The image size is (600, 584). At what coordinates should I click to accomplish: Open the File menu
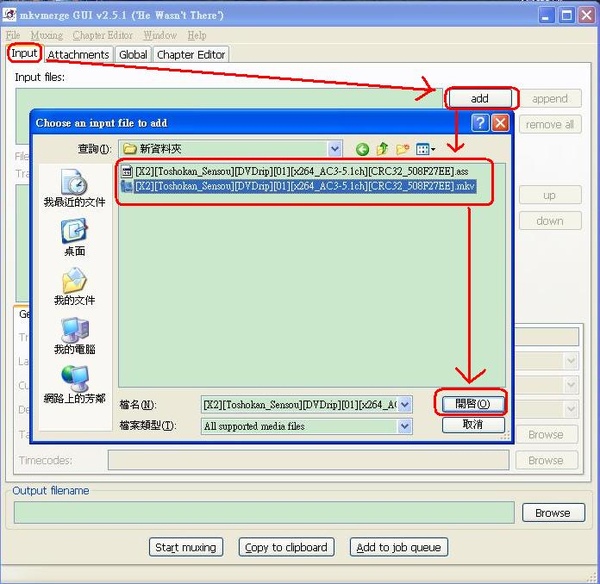[13, 35]
